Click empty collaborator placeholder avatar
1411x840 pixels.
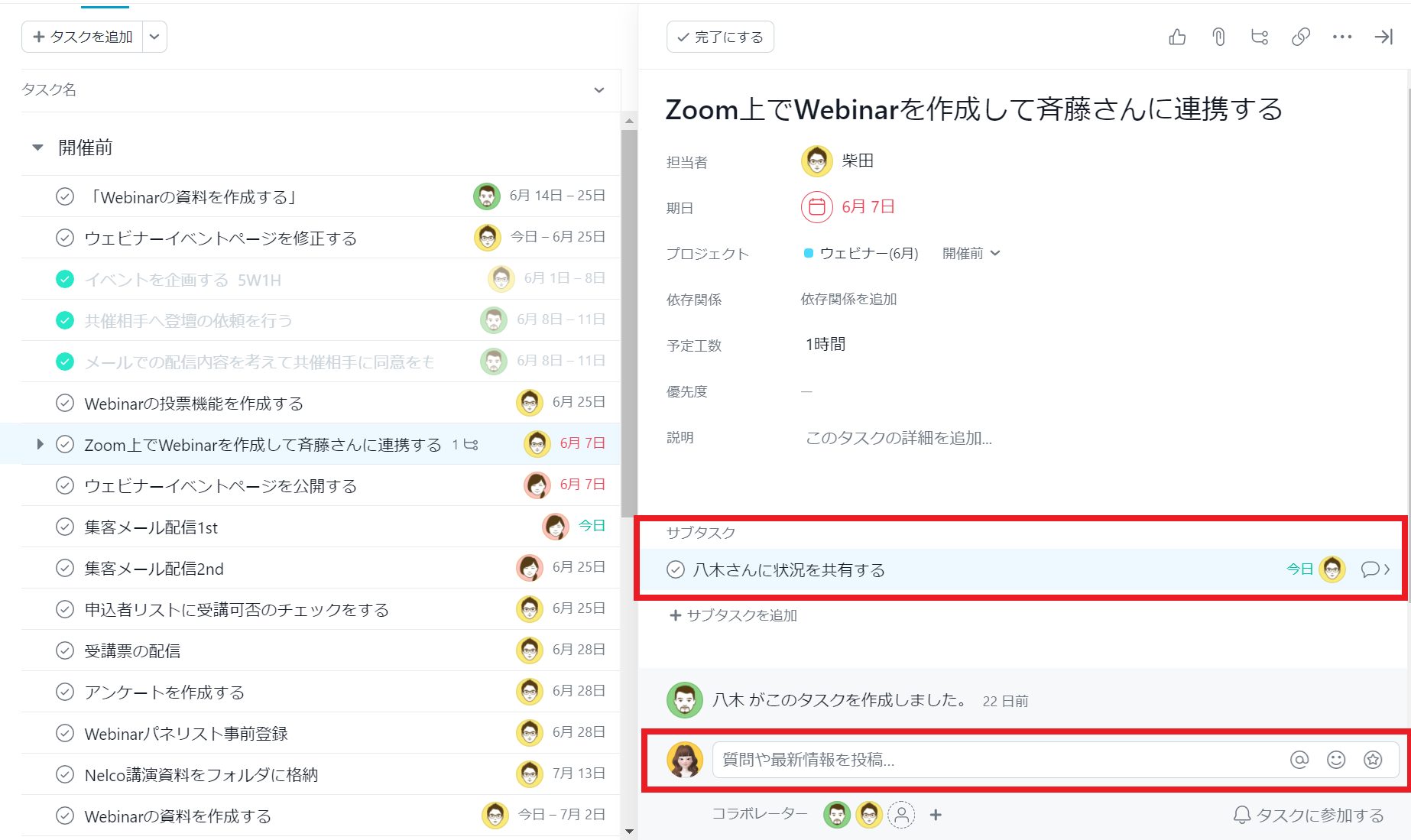coord(902,815)
